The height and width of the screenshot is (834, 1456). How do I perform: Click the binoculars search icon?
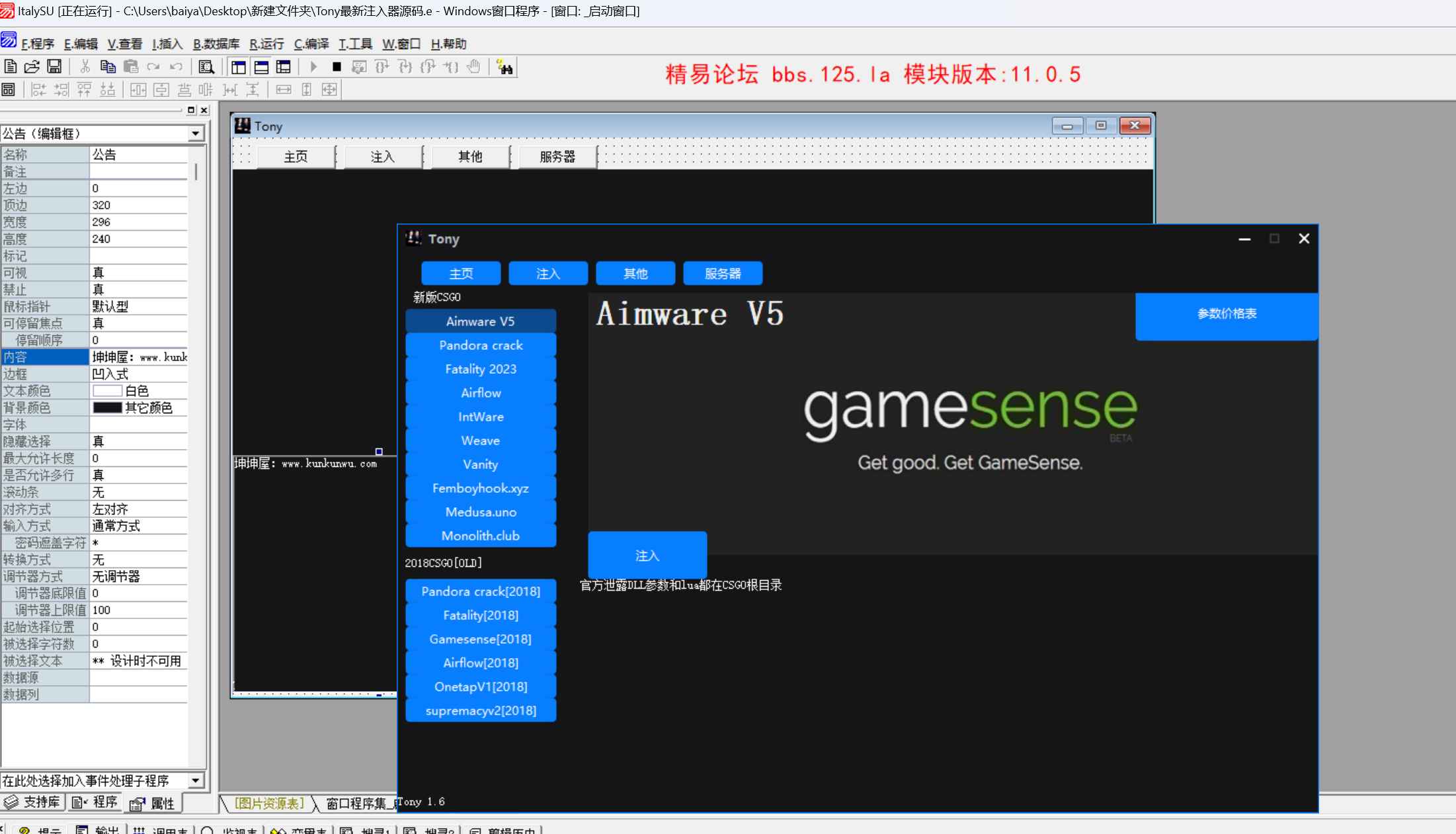pos(505,67)
